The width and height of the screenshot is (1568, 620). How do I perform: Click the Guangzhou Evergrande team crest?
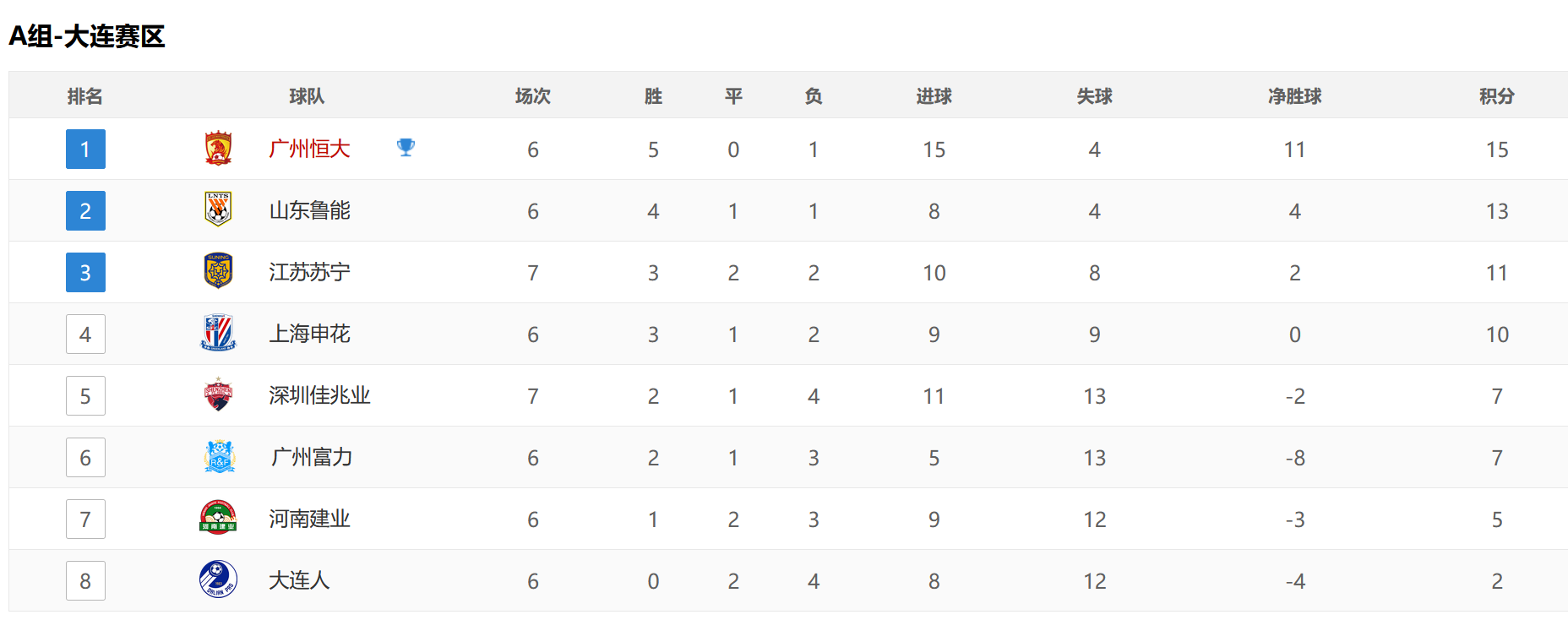click(218, 149)
